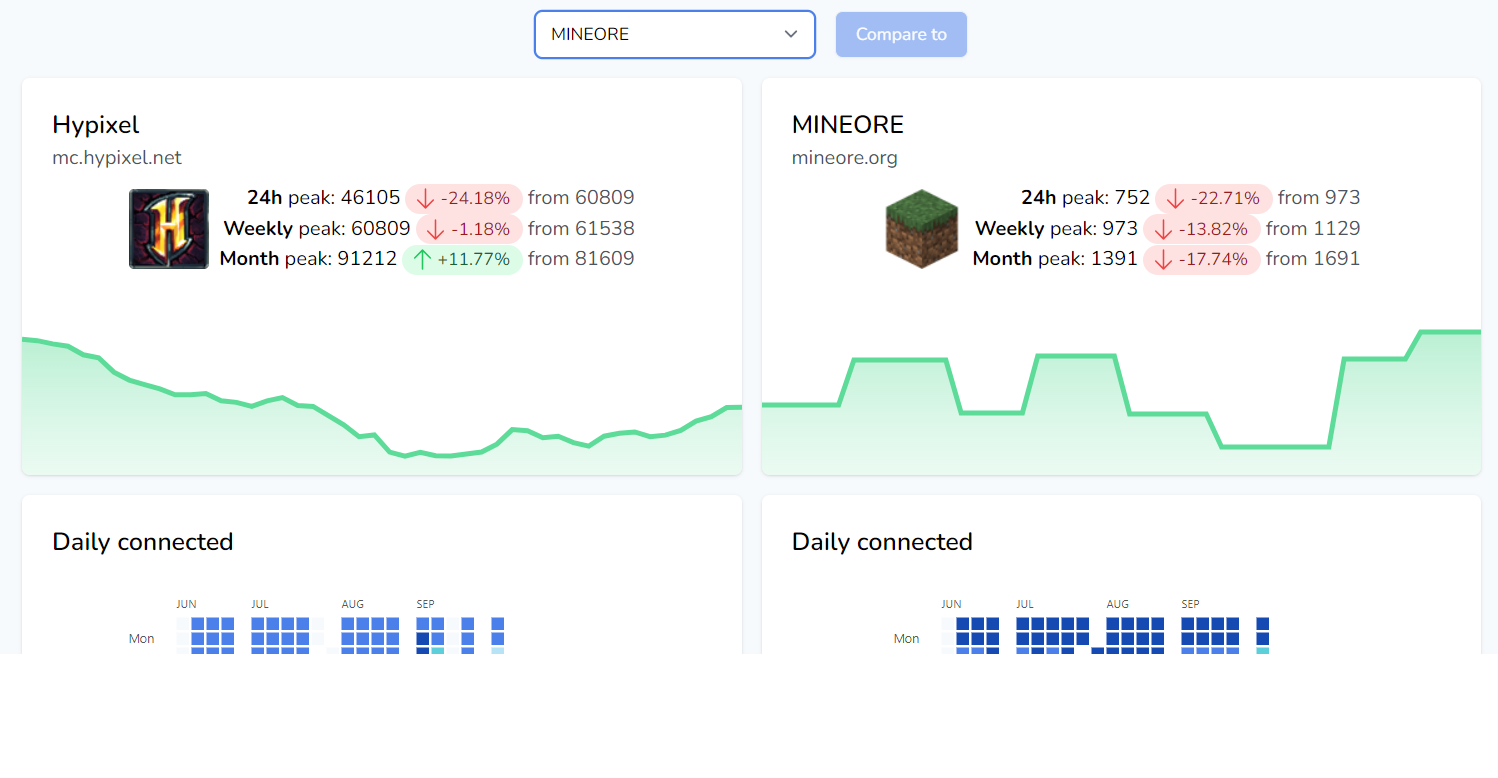The height and width of the screenshot is (778, 1498).
Task: Click the Hypixel player count line chart
Action: coord(382,405)
